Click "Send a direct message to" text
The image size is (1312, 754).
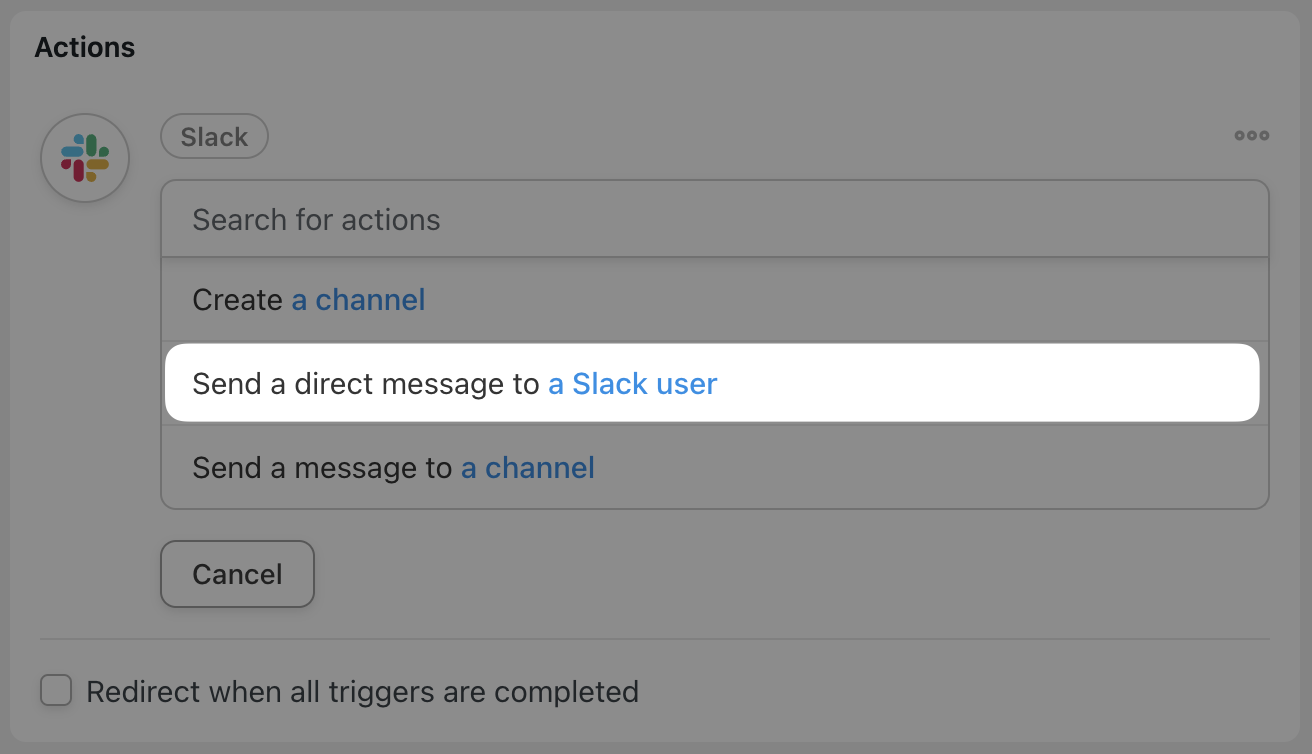[x=366, y=384]
